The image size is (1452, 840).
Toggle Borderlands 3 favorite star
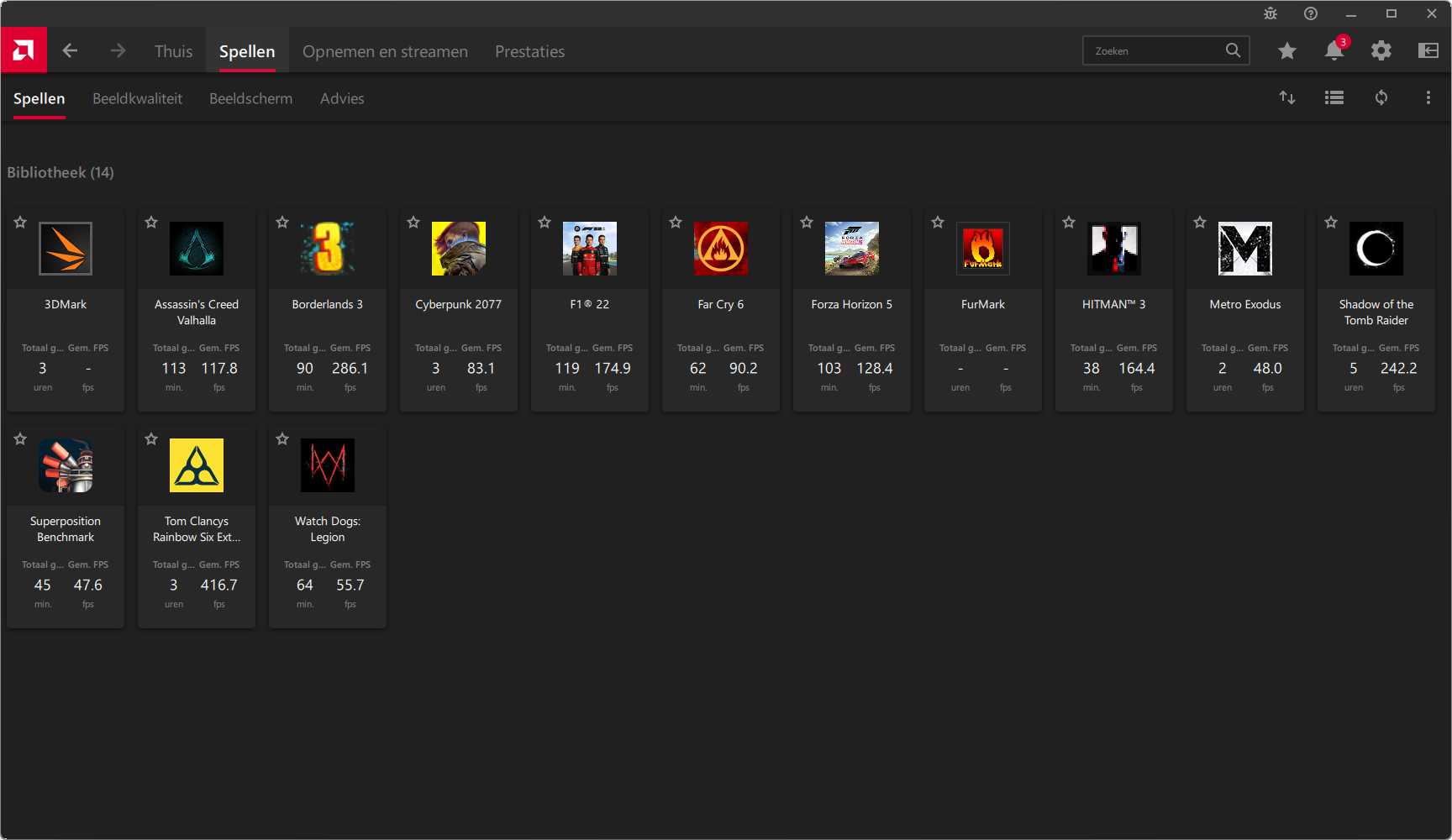(282, 223)
